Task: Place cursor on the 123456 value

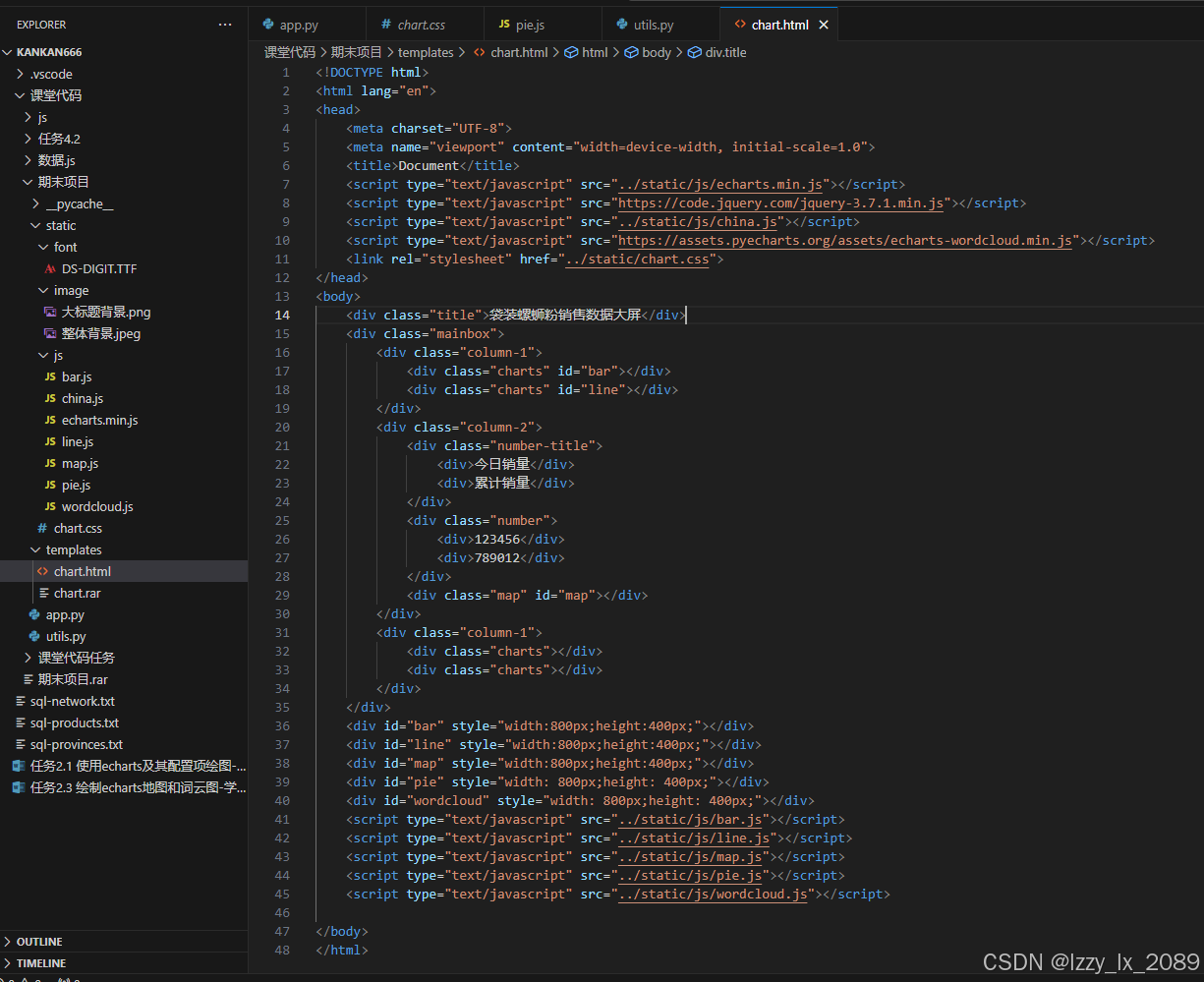Action: click(x=497, y=540)
